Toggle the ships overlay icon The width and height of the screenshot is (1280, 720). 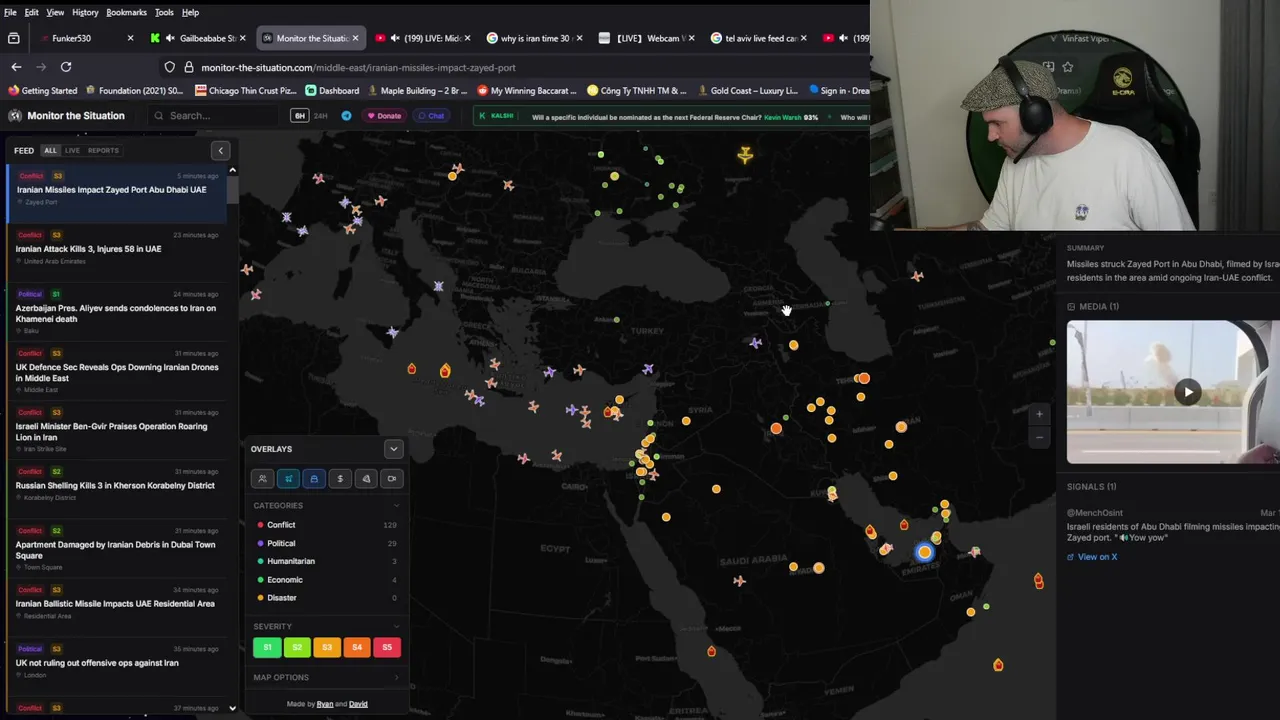314,479
